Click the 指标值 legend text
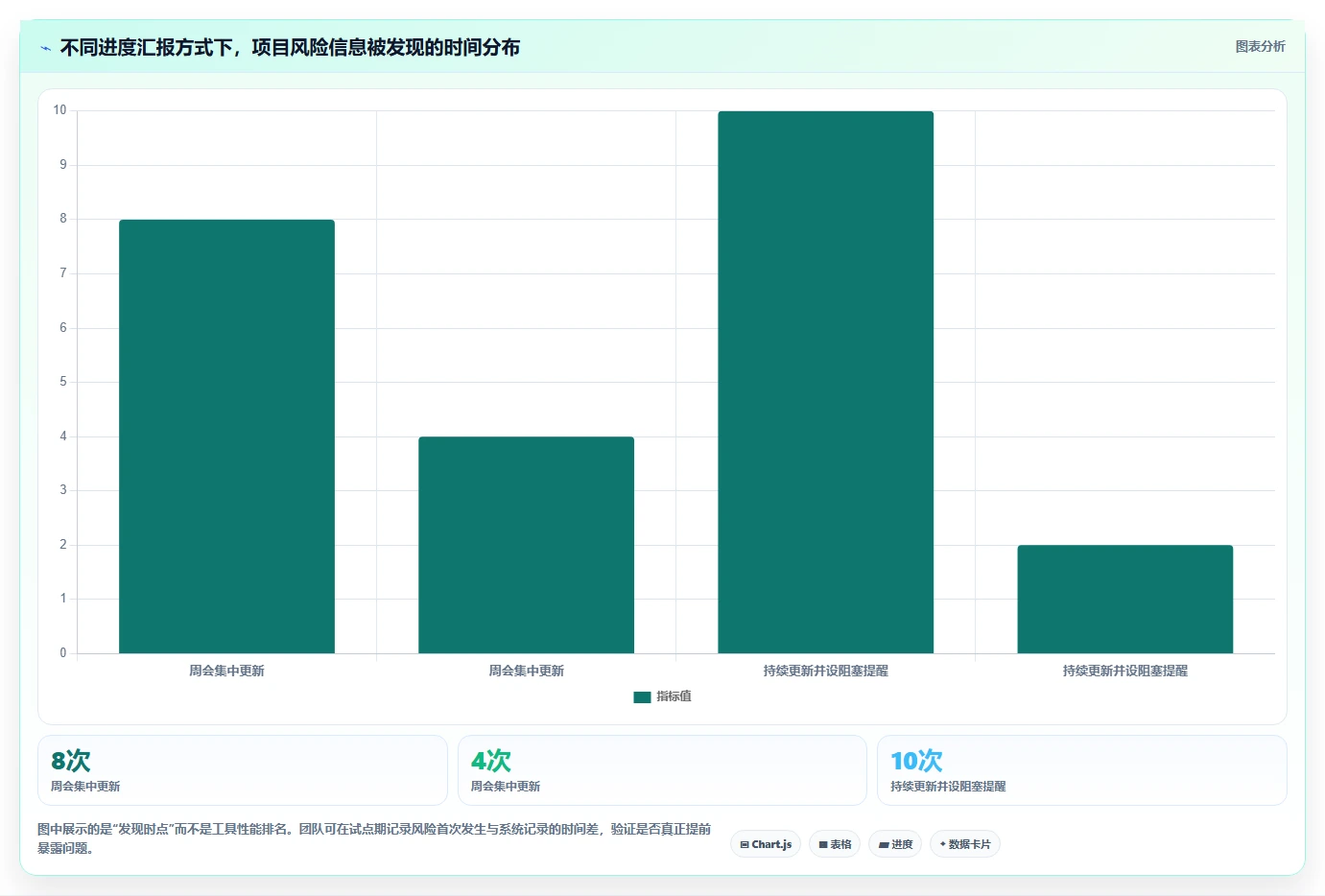Viewport: 1325px width, 896px height. [x=674, y=696]
